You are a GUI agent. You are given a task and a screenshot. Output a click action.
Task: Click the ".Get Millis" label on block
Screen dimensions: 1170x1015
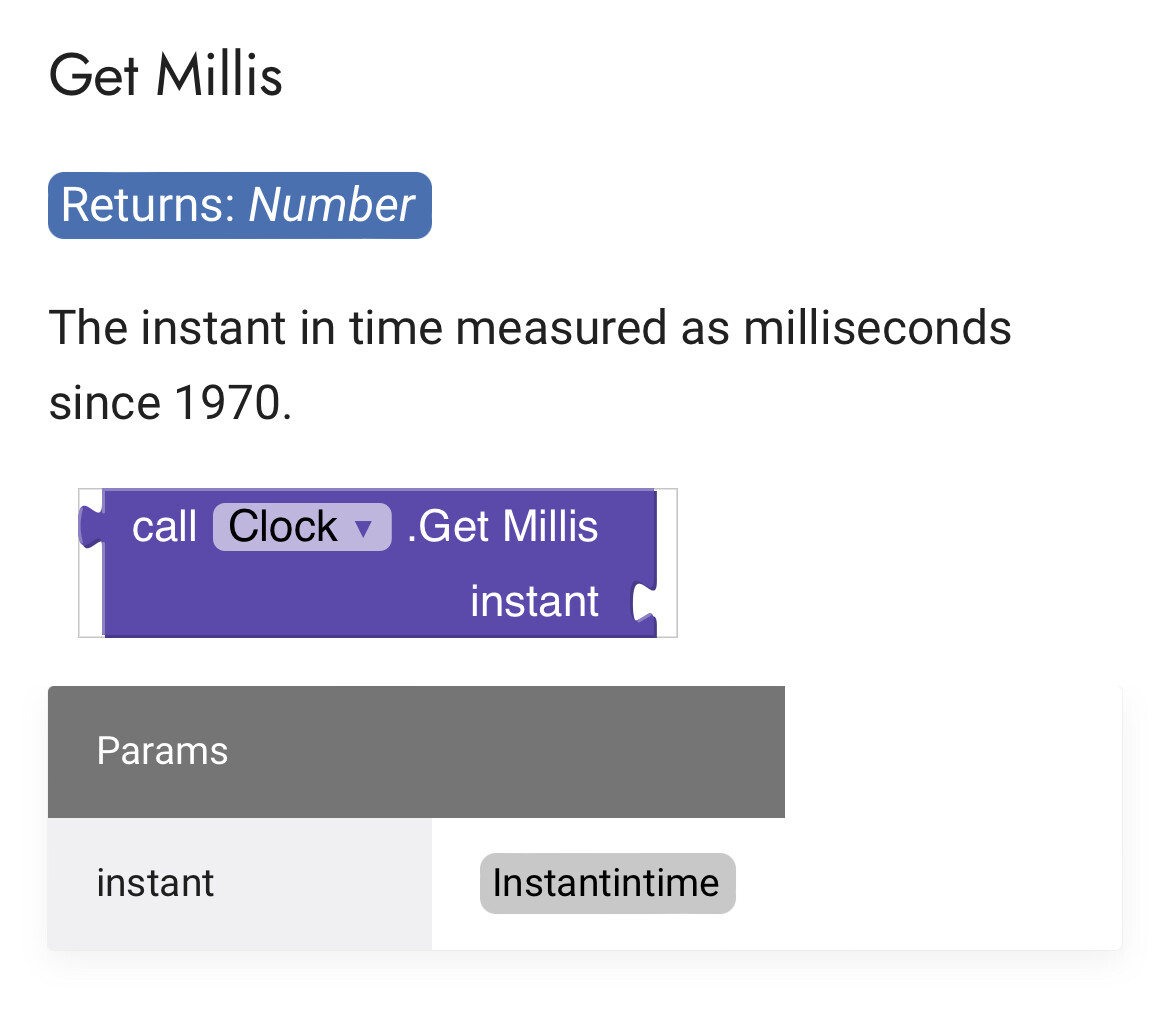point(502,527)
